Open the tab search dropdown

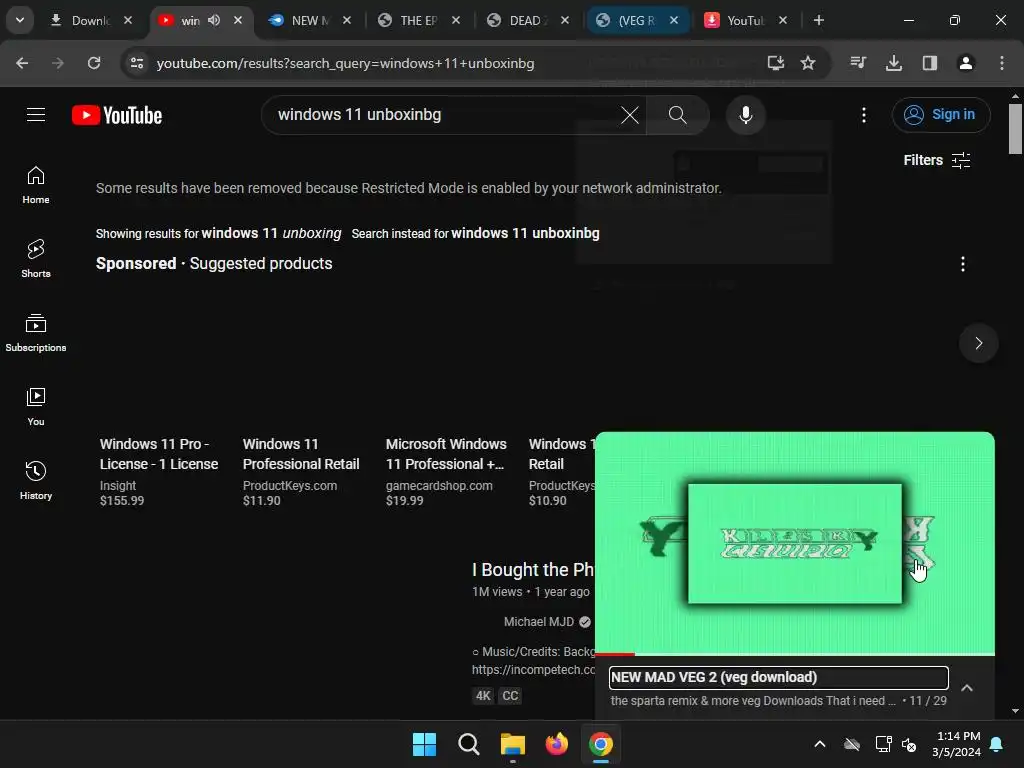(x=20, y=20)
